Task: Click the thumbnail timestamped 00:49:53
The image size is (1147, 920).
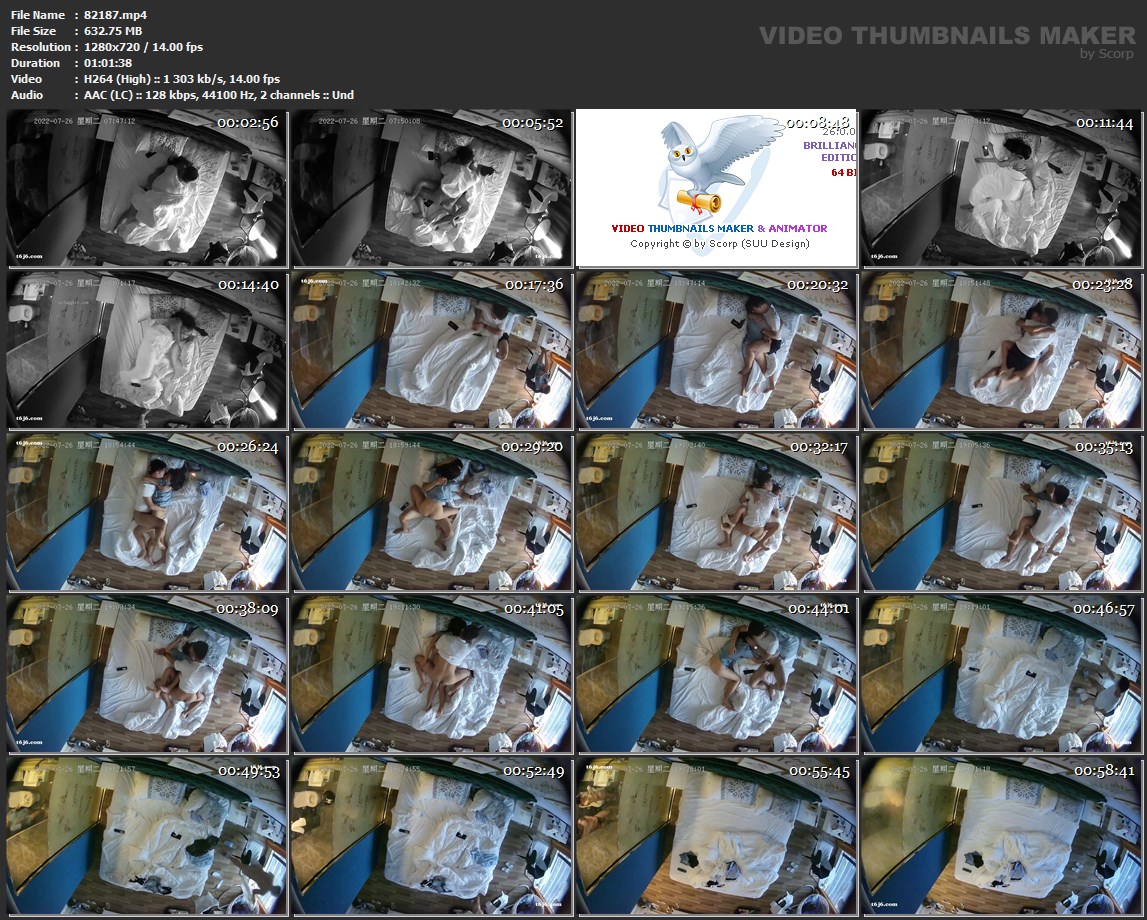Action: point(147,837)
